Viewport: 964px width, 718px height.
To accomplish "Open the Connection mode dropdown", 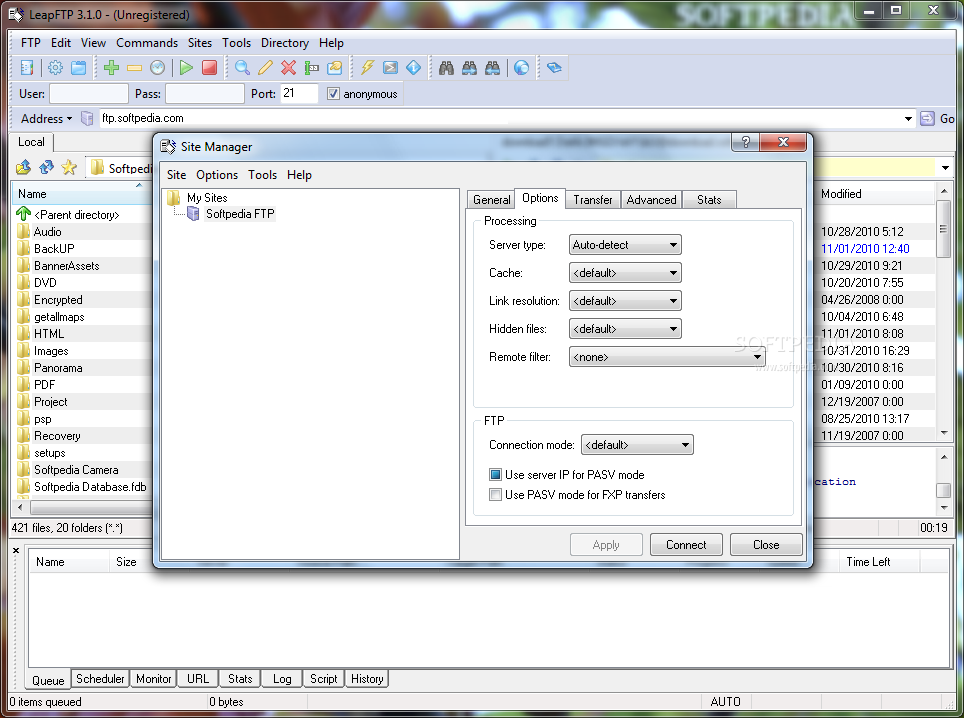I will tap(637, 444).
